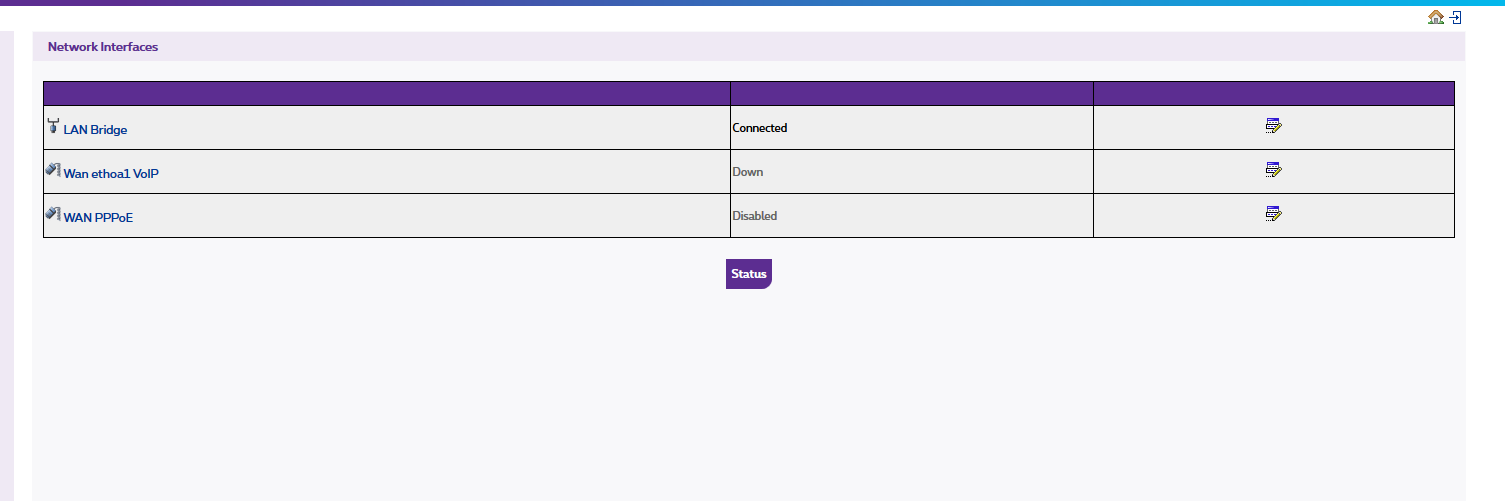
Task: Edit the LAN Bridge interface settings
Action: pos(1273,126)
